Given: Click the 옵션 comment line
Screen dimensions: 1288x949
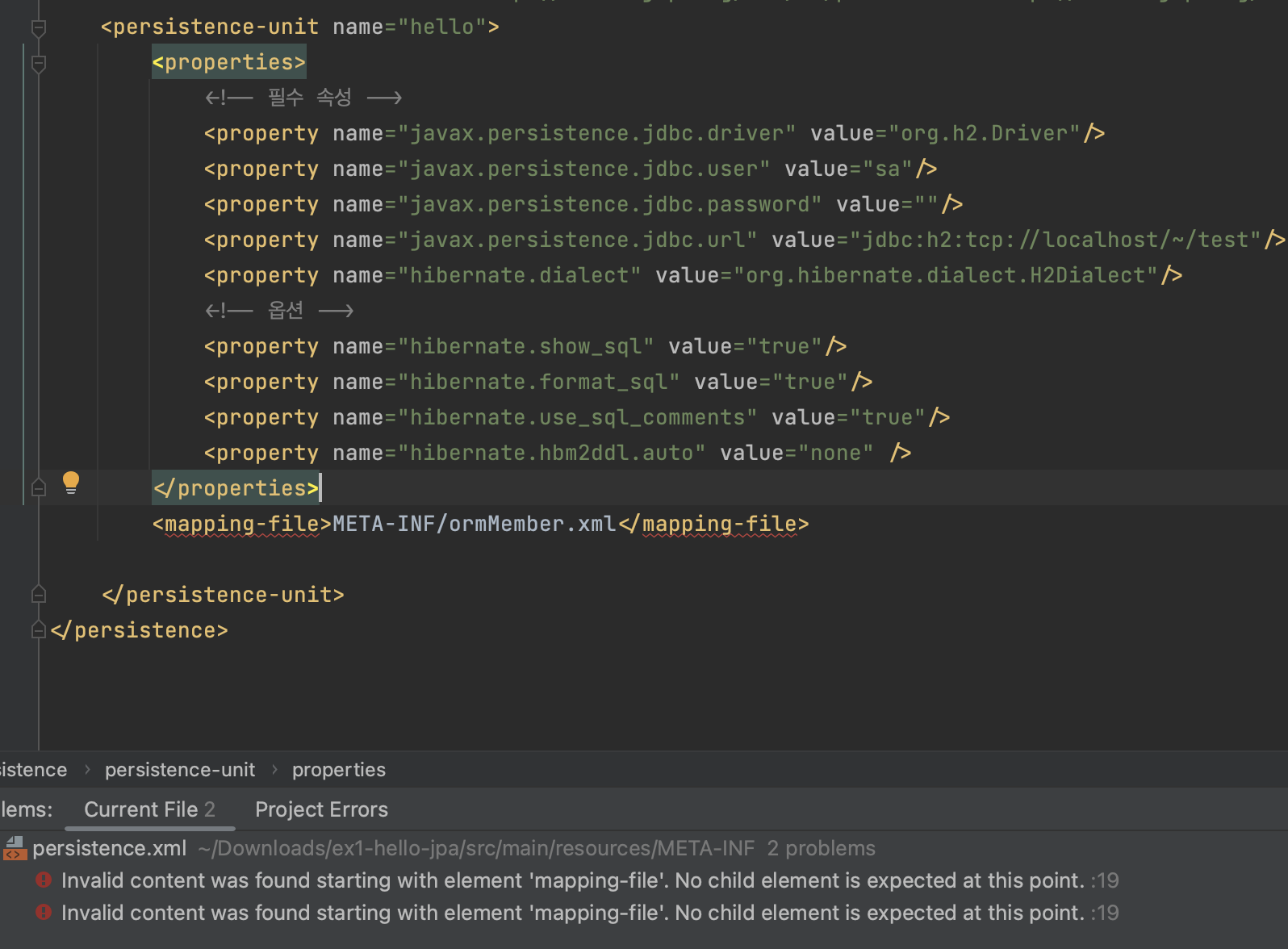Looking at the screenshot, I should pos(279,311).
